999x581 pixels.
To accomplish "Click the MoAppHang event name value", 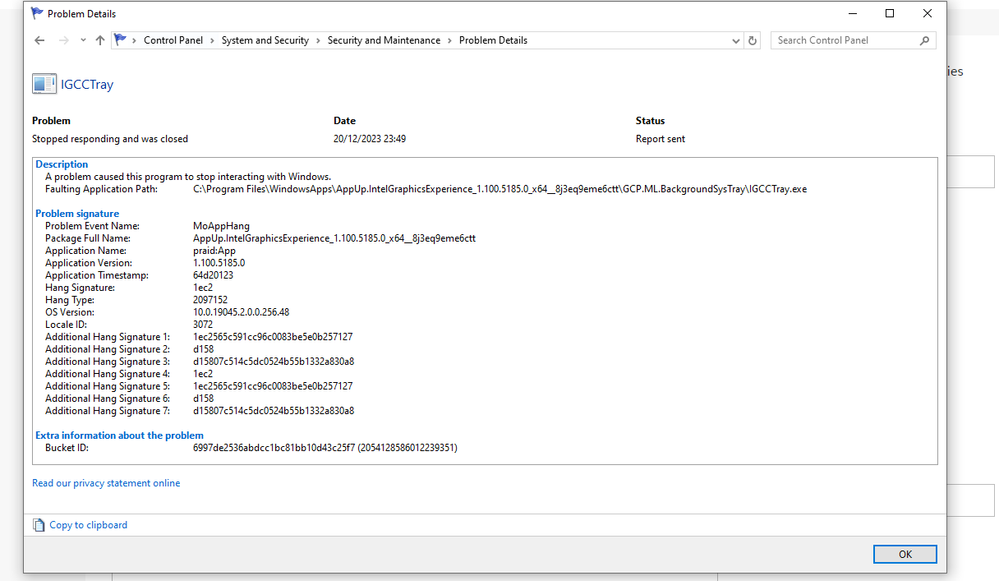I will (x=221, y=226).
